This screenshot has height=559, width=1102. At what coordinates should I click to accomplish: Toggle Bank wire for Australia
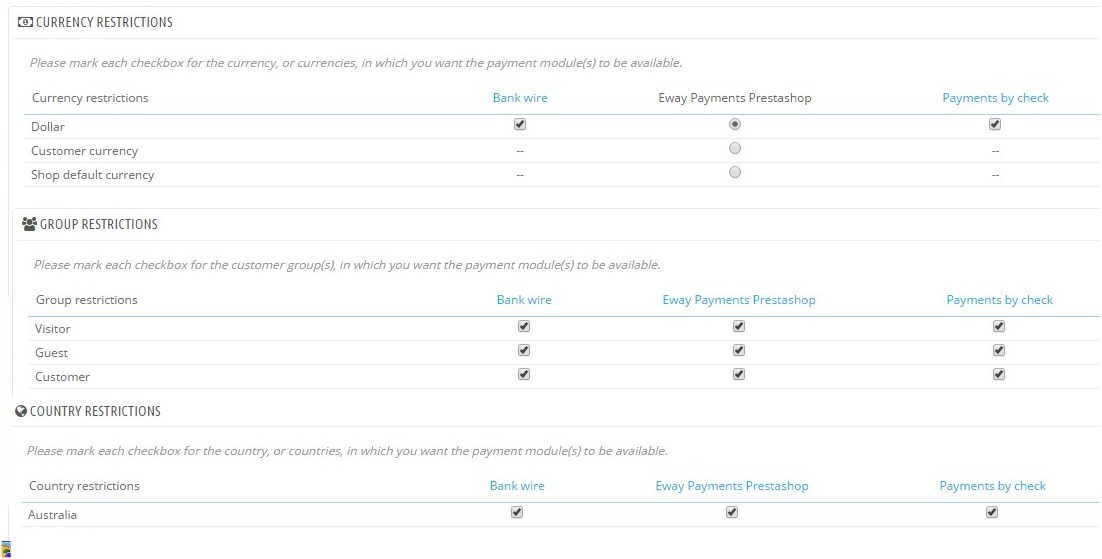point(517,512)
